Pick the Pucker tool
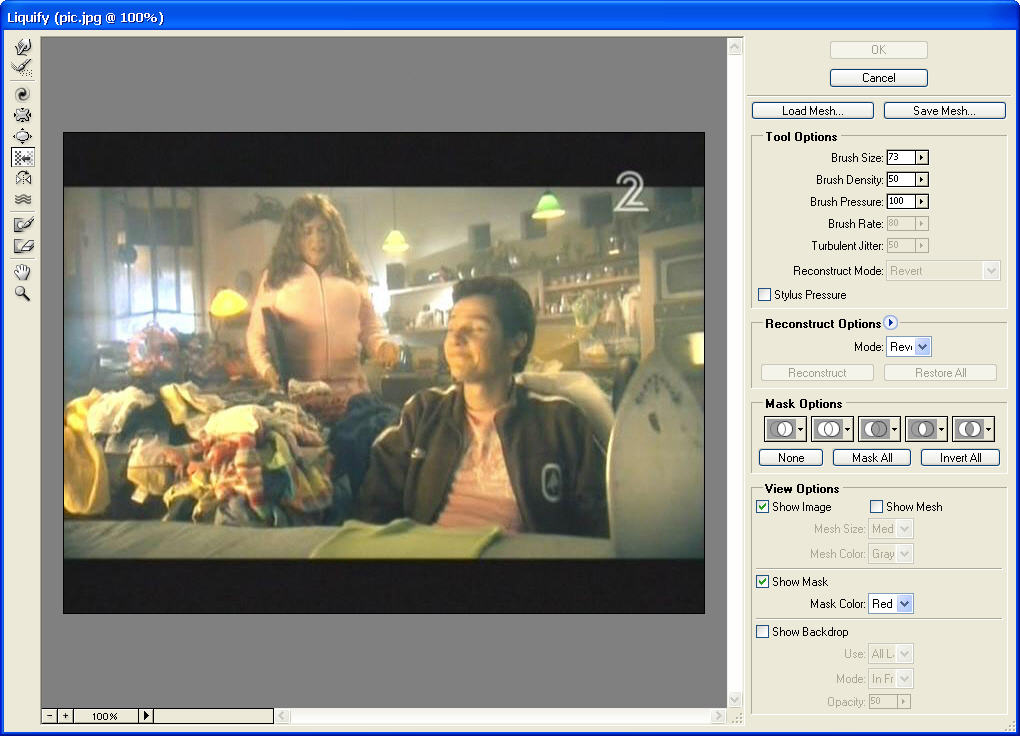Image resolution: width=1020 pixels, height=736 pixels. coord(22,115)
